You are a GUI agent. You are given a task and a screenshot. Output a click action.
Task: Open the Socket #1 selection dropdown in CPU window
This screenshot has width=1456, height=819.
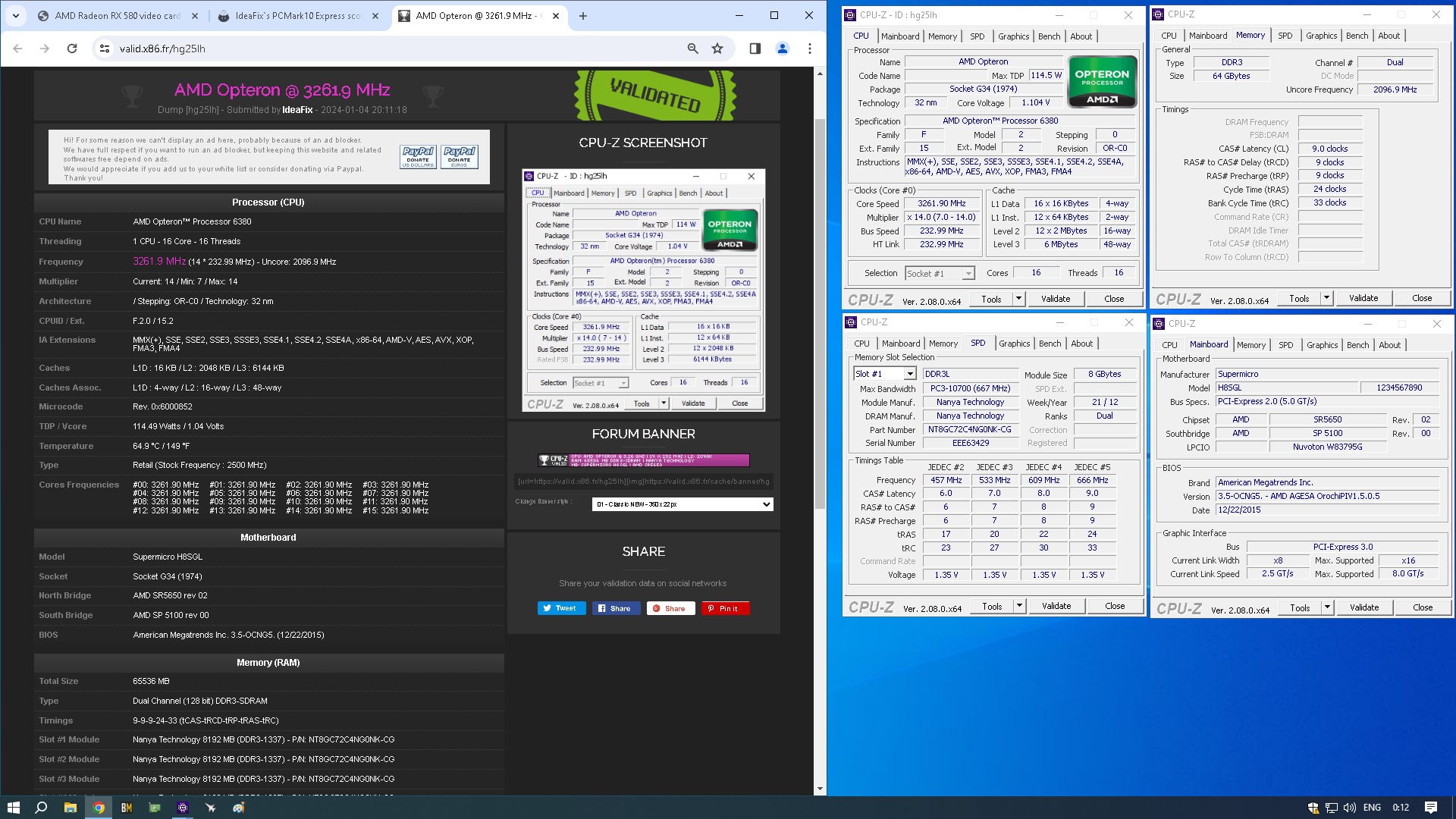pyautogui.click(x=940, y=273)
